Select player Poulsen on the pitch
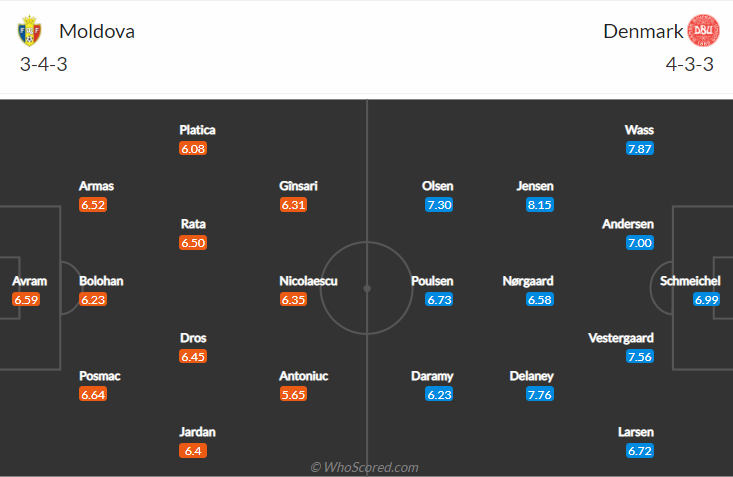This screenshot has height=477, width=733. [x=432, y=281]
